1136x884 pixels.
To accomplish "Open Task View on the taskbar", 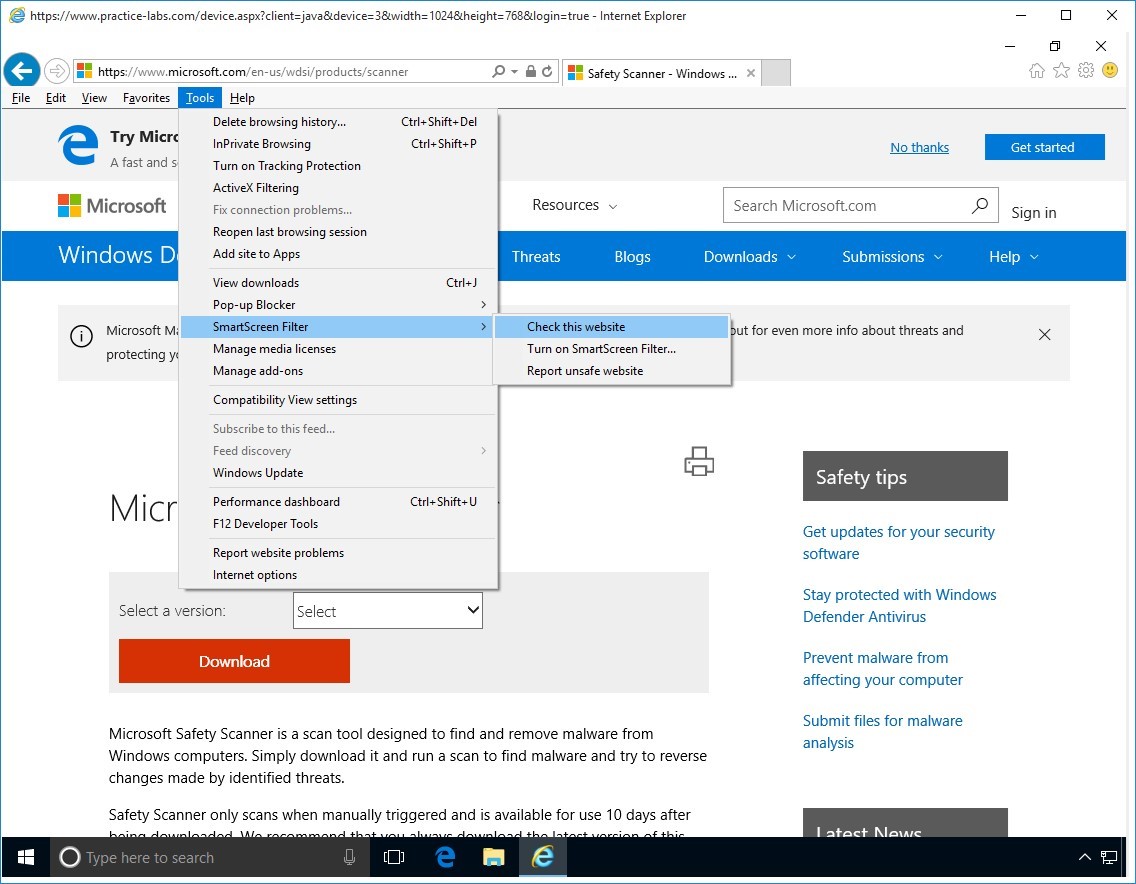I will tap(394, 857).
